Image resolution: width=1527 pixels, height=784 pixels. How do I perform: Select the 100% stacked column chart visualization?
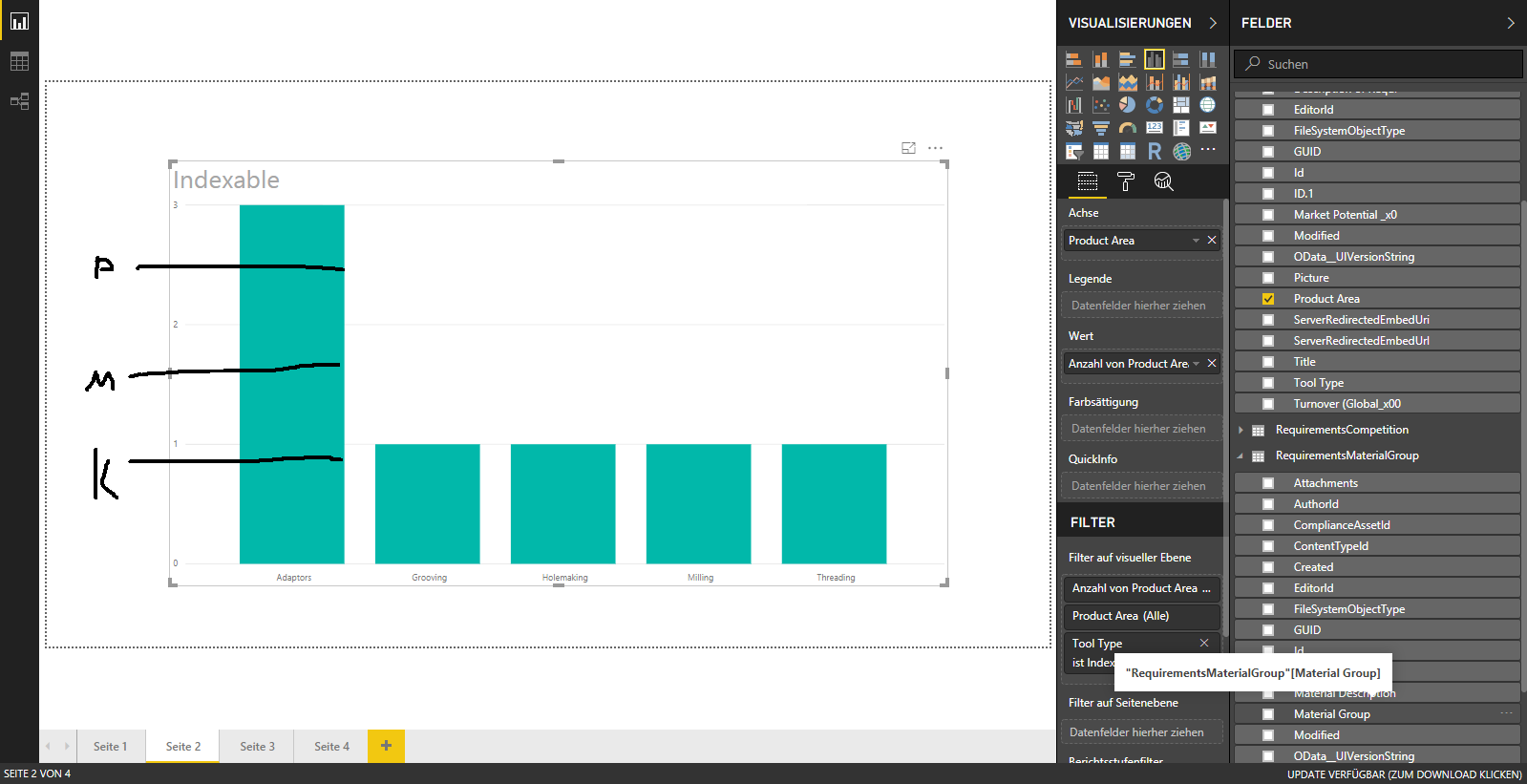tap(1208, 59)
